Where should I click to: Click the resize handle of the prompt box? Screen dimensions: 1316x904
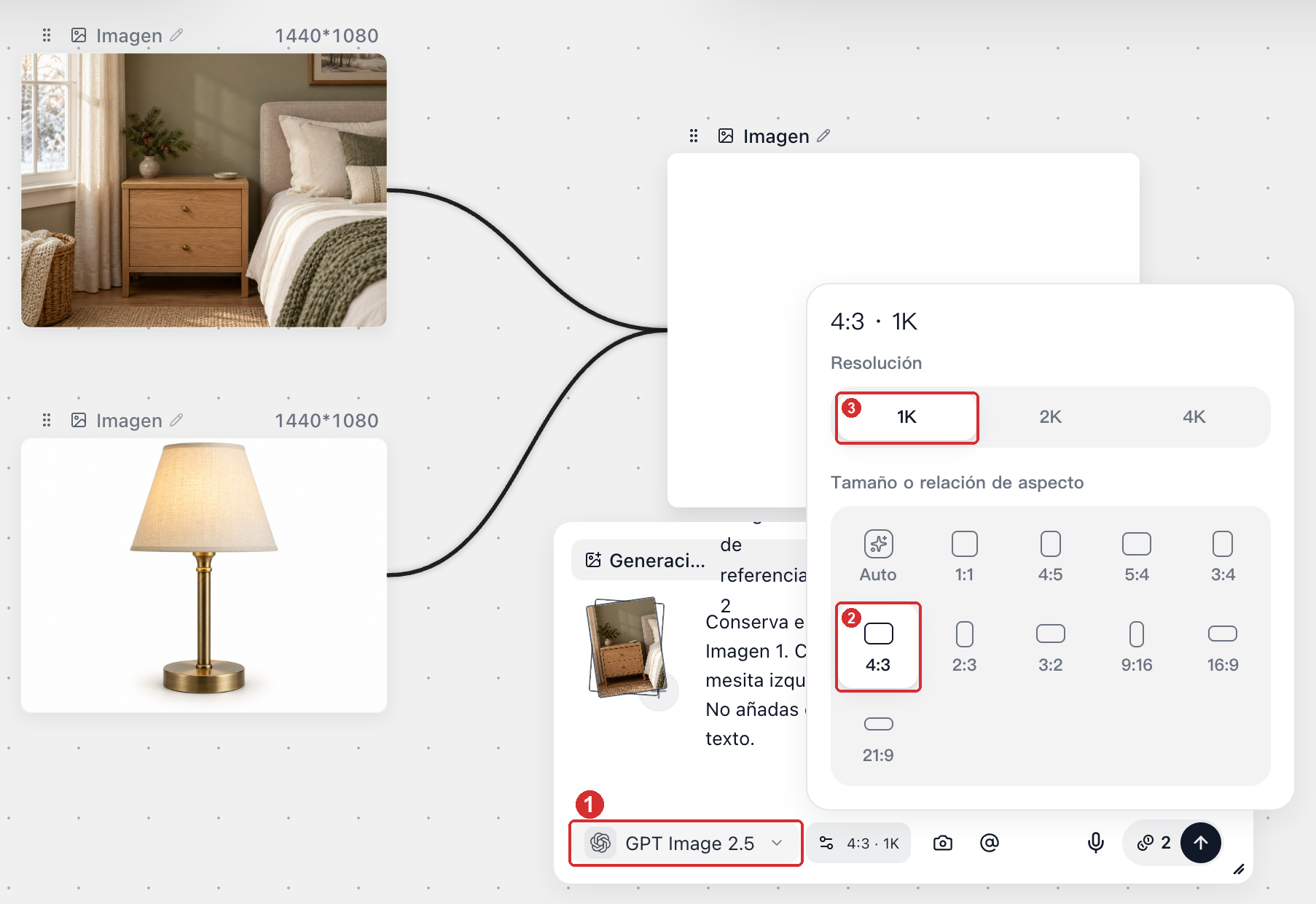(1238, 869)
